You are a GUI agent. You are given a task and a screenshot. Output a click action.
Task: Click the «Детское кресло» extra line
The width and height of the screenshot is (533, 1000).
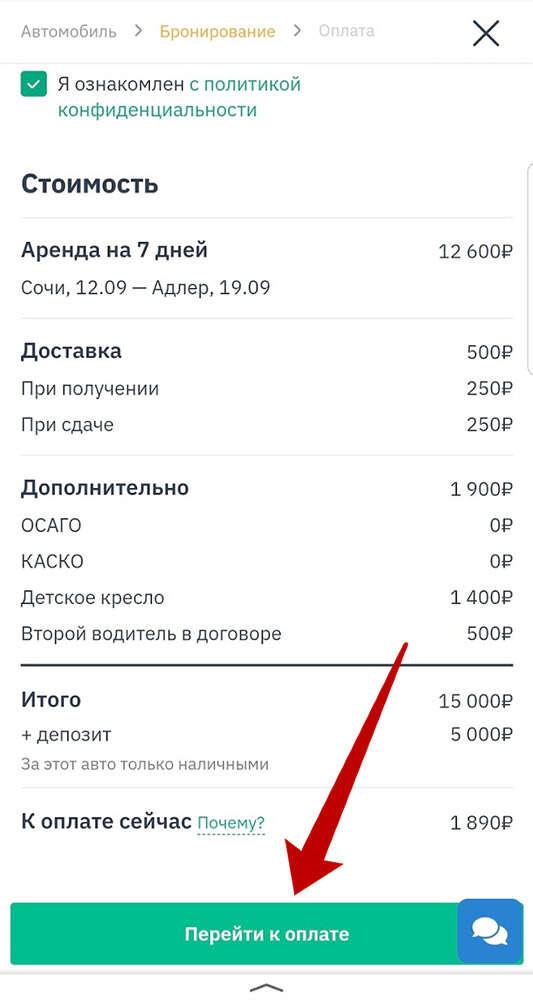pyautogui.click(x=266, y=598)
